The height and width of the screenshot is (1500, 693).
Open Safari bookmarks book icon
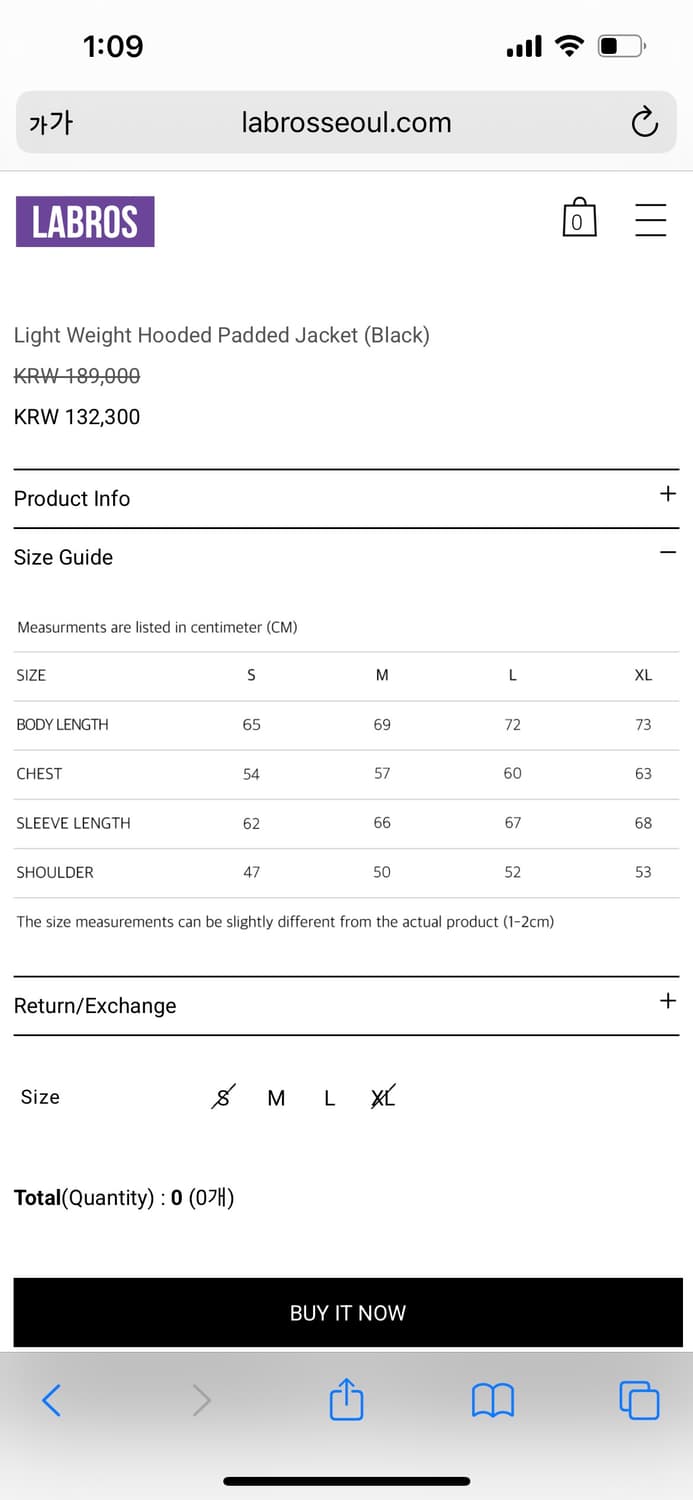tap(492, 1400)
